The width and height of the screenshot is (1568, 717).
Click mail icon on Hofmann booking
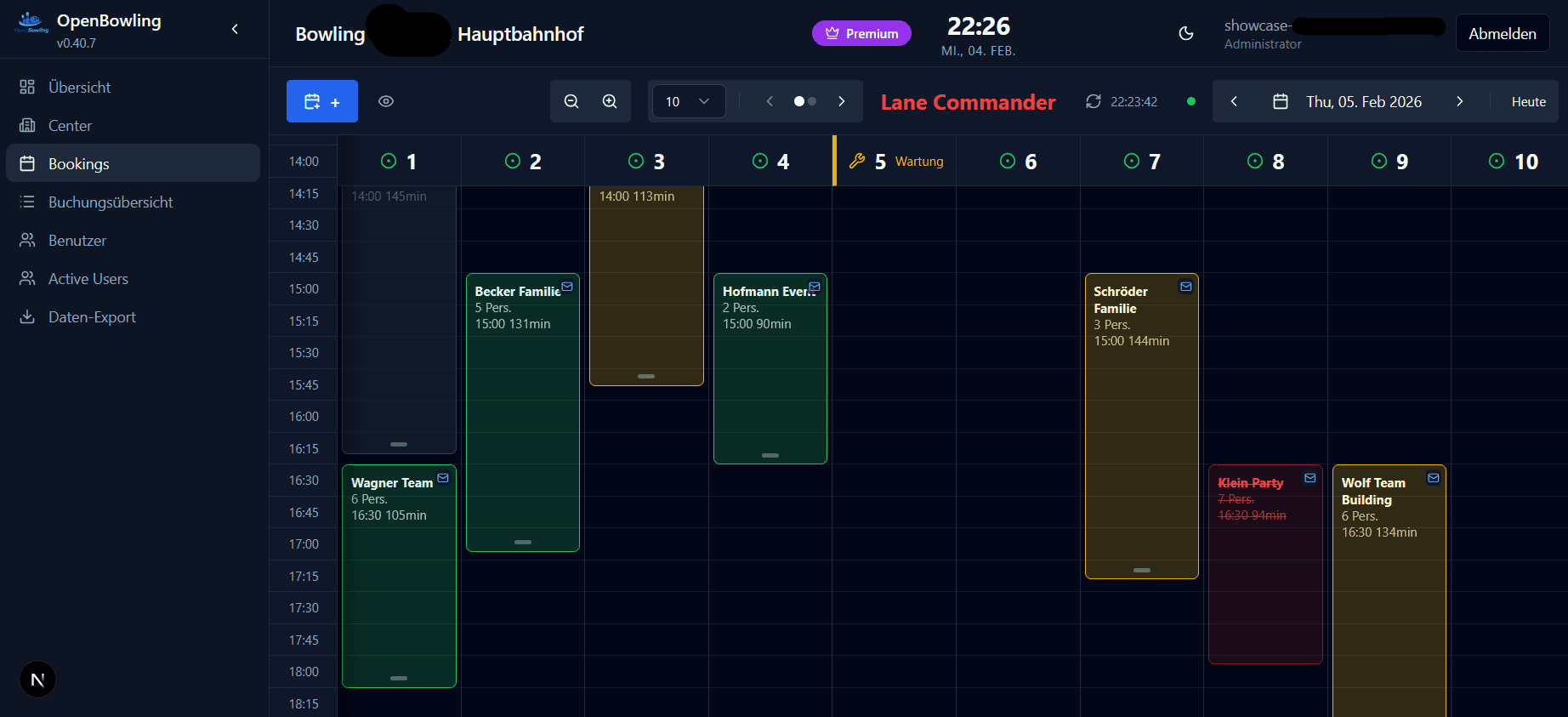pyautogui.click(x=815, y=287)
